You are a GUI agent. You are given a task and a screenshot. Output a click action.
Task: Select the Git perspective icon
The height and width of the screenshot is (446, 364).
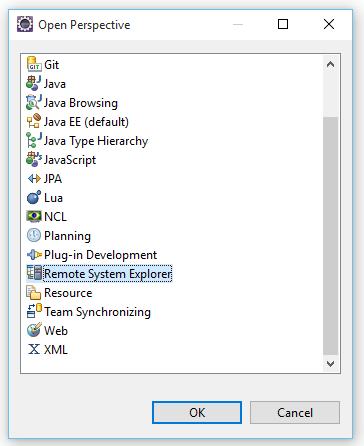tap(34, 64)
